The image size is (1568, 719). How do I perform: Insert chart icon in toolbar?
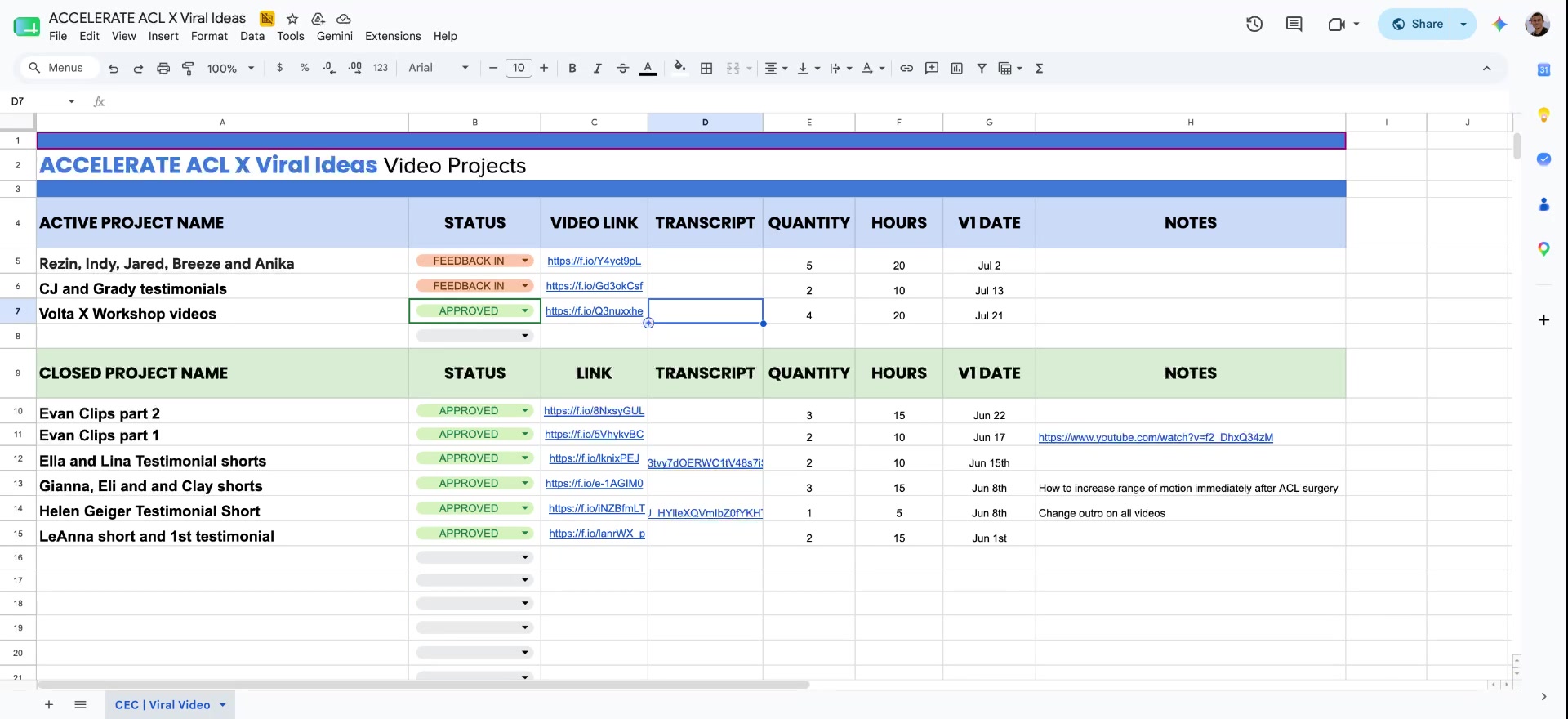click(956, 69)
